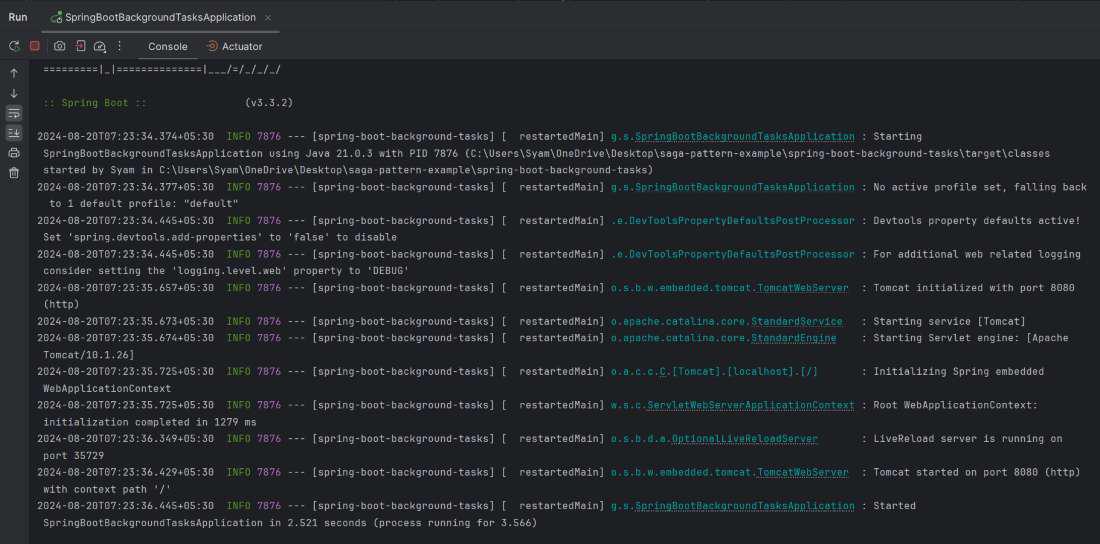
Task: Open the ServletWebServerApplicationContext link
Action: [751, 405]
